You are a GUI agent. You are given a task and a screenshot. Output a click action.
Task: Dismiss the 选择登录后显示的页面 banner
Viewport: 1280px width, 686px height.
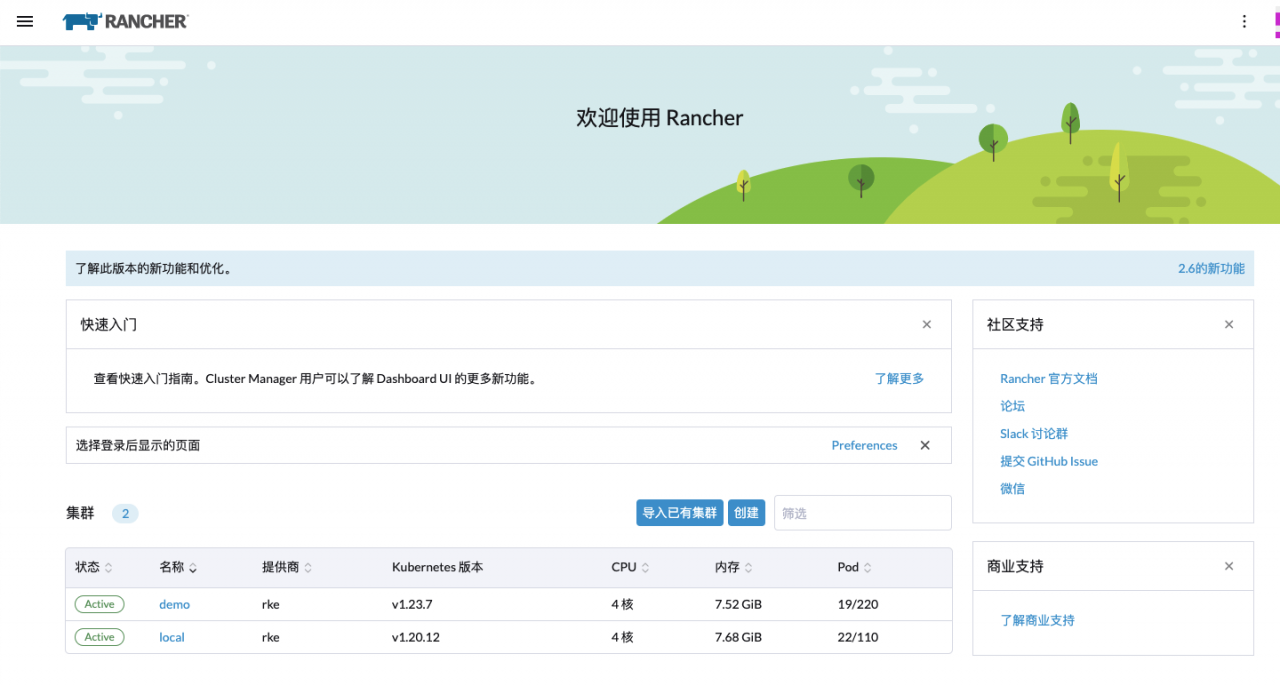pos(925,445)
